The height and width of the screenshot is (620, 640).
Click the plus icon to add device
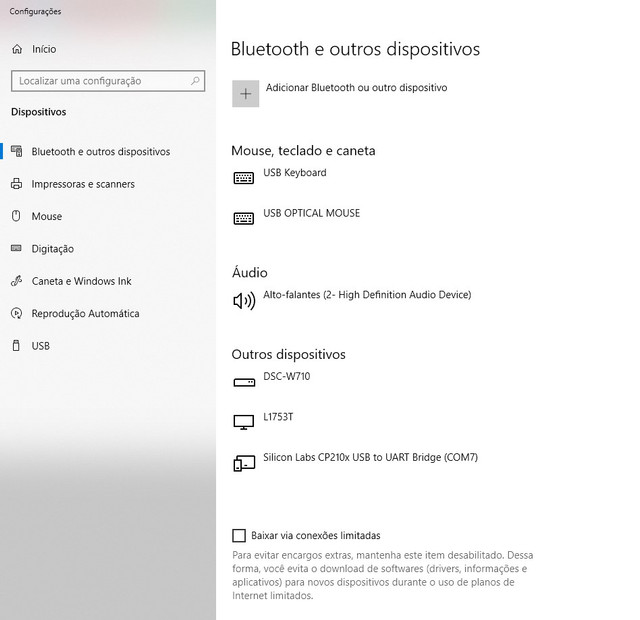point(245,93)
